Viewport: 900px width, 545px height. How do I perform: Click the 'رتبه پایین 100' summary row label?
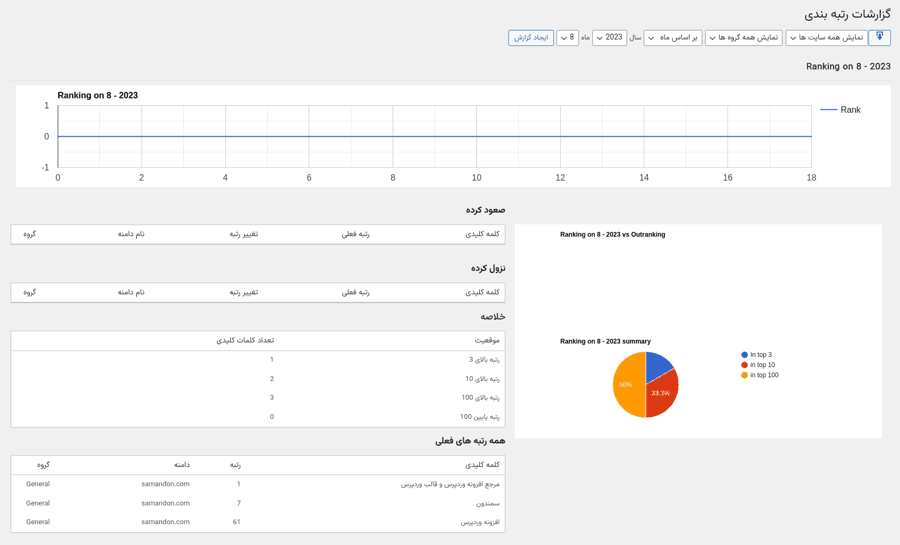point(479,417)
